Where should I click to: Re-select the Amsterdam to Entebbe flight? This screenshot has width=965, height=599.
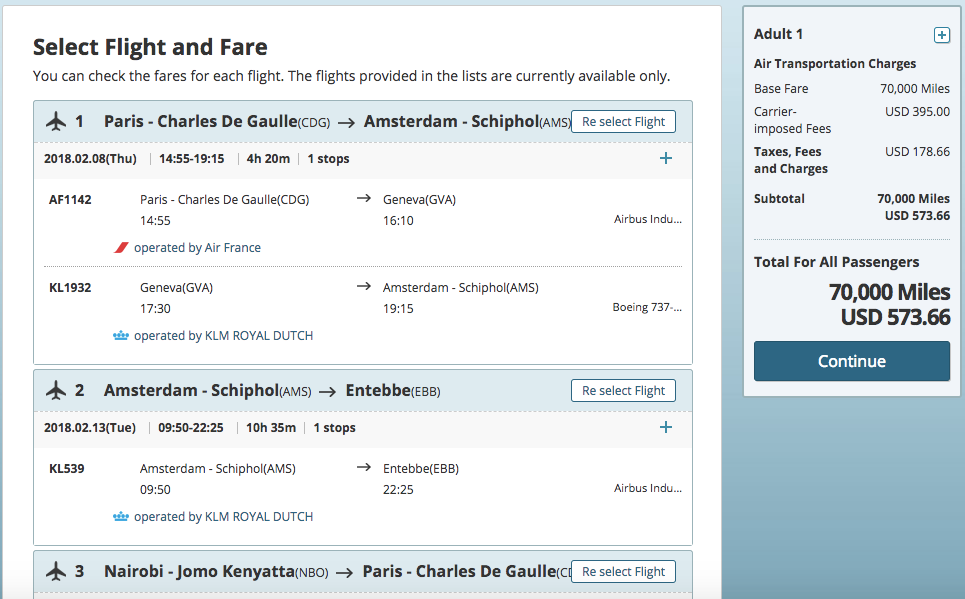623,391
